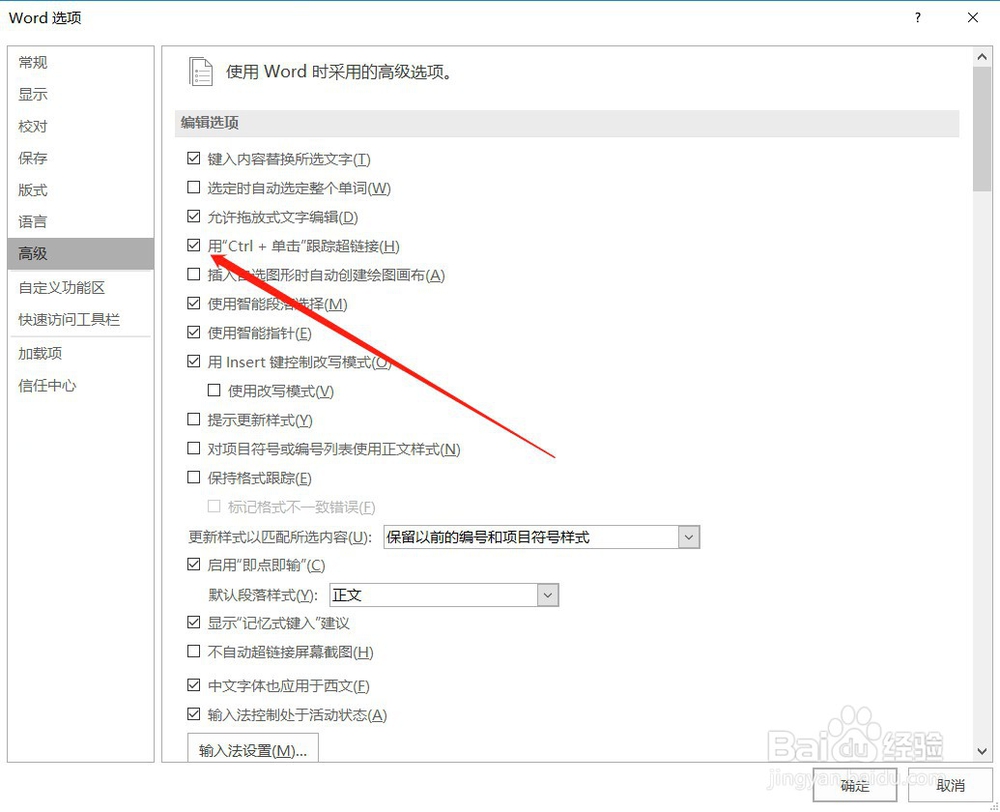
Task: Click the vertical scrollbar thumb
Action: click(x=982, y=129)
